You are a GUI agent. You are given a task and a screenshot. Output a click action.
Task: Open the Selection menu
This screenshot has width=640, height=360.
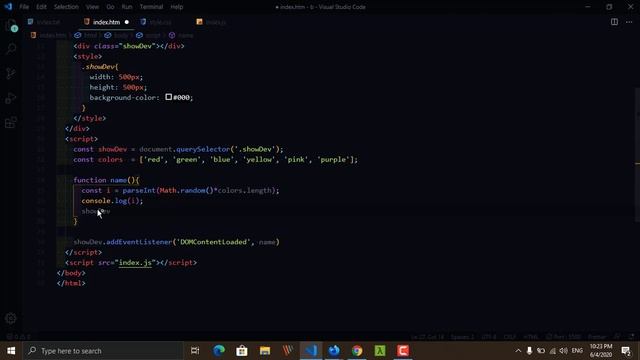click(x=66, y=7)
